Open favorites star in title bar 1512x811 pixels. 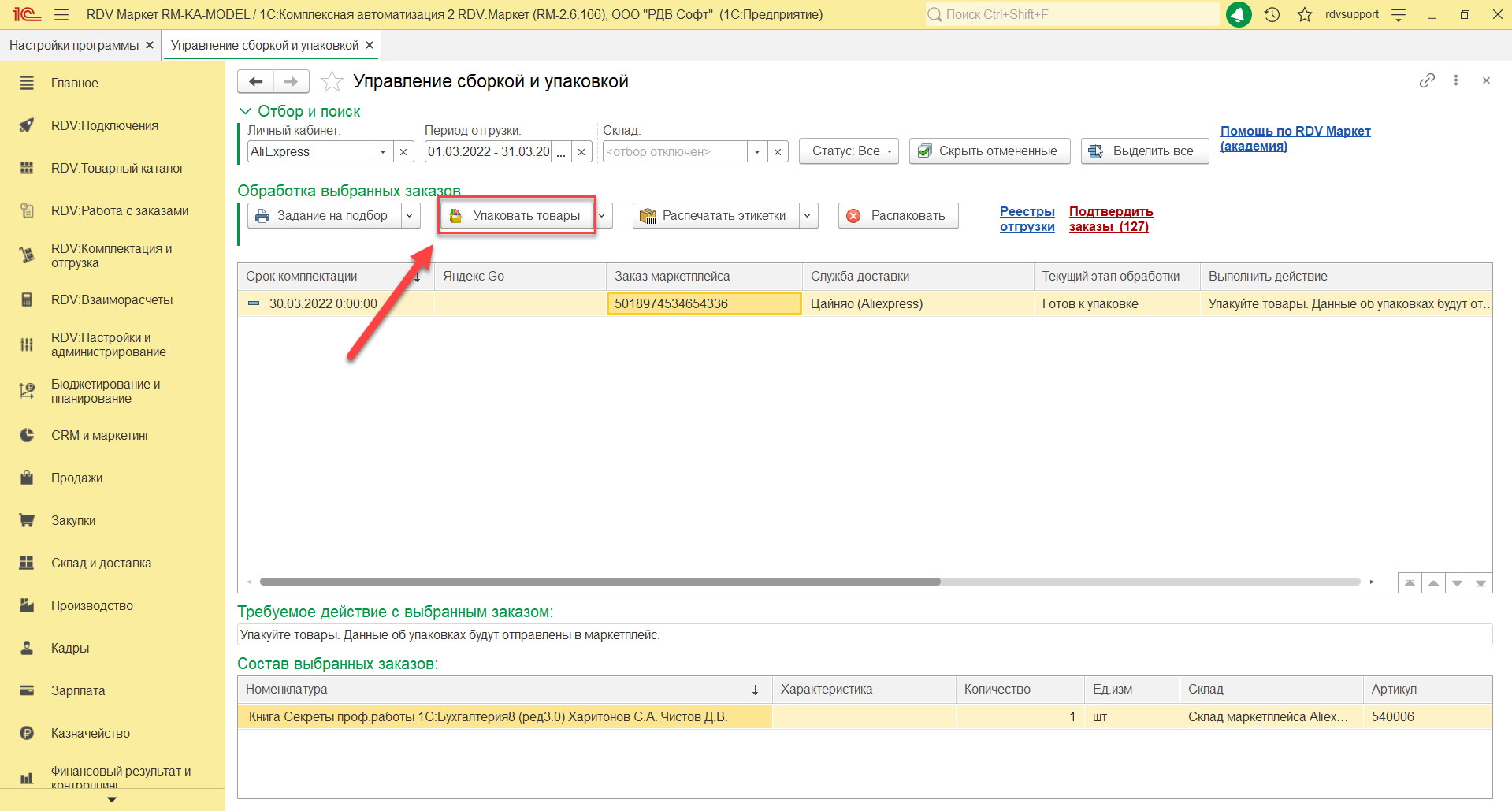[x=1305, y=14]
